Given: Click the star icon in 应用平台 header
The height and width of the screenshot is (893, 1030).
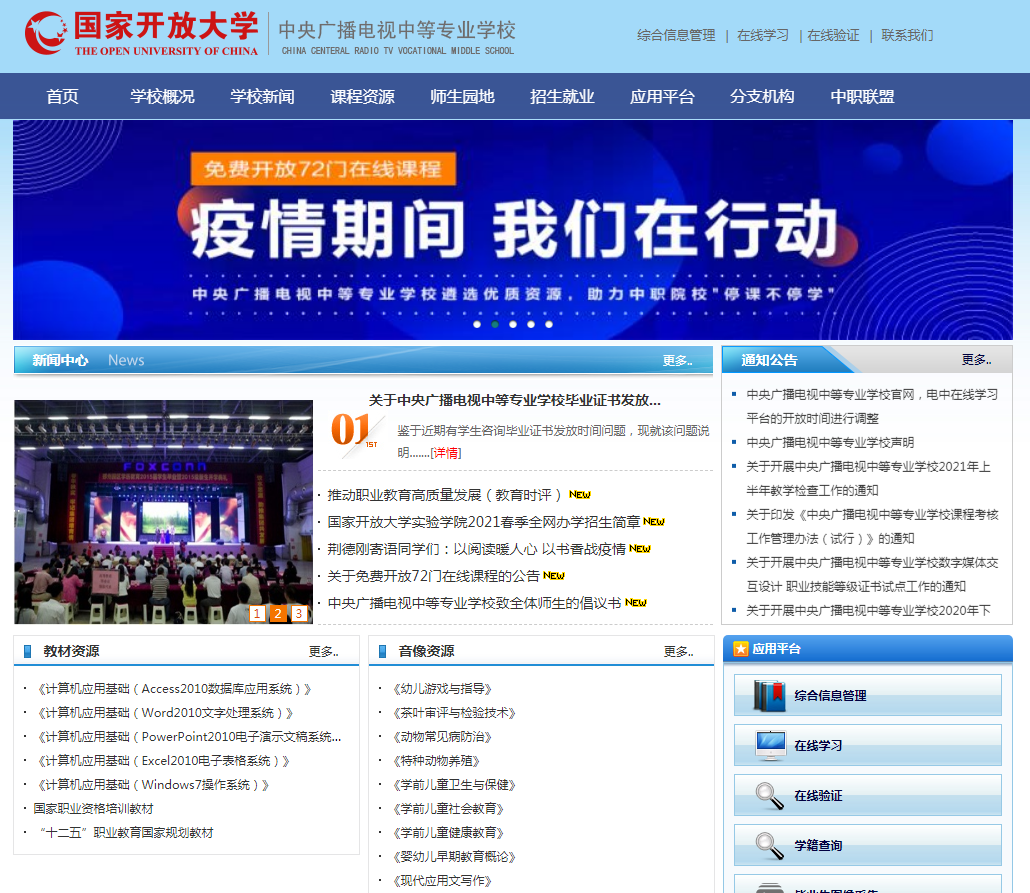Looking at the screenshot, I should coord(740,649).
